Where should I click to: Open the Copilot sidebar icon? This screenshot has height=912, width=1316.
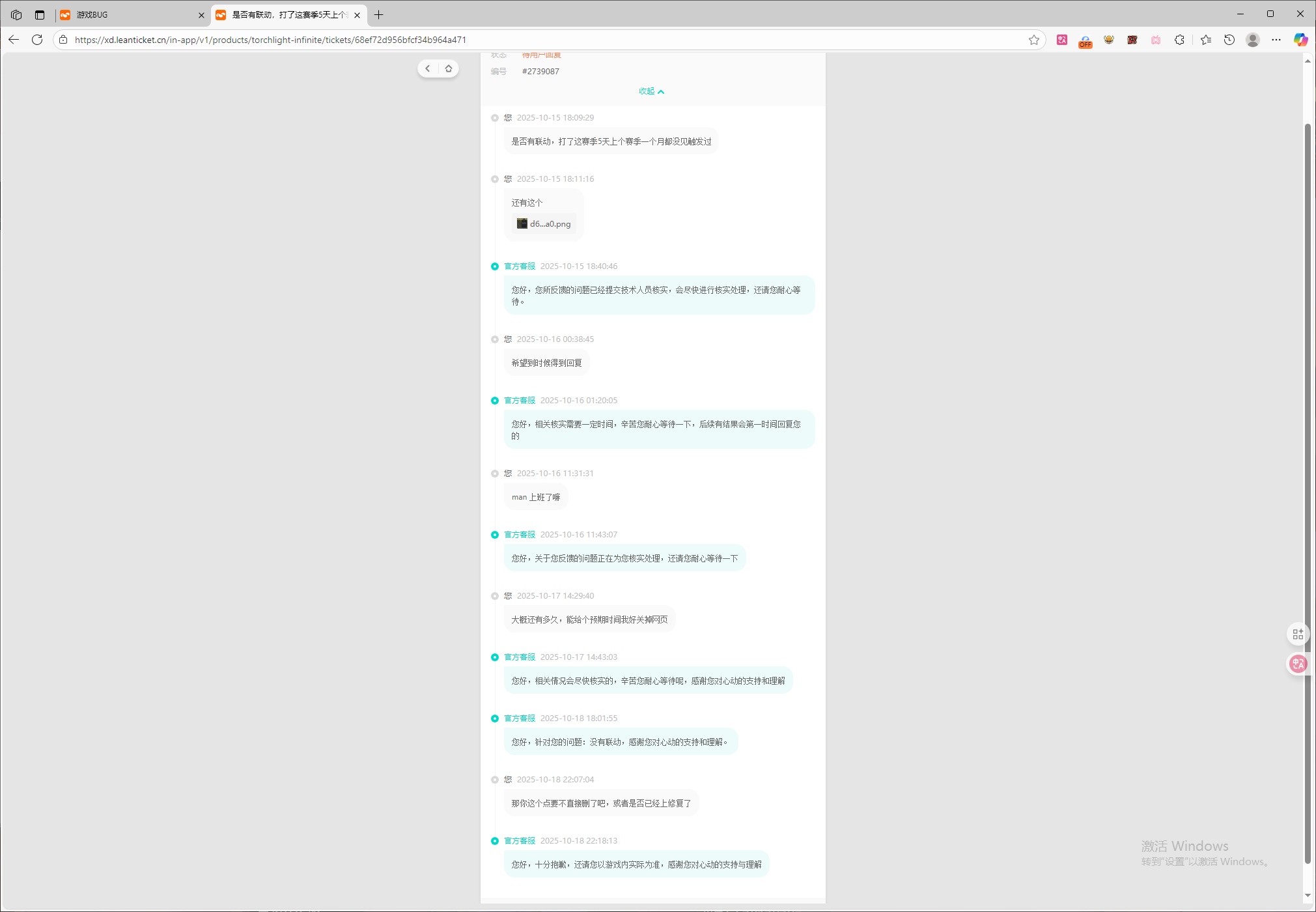[x=1300, y=40]
